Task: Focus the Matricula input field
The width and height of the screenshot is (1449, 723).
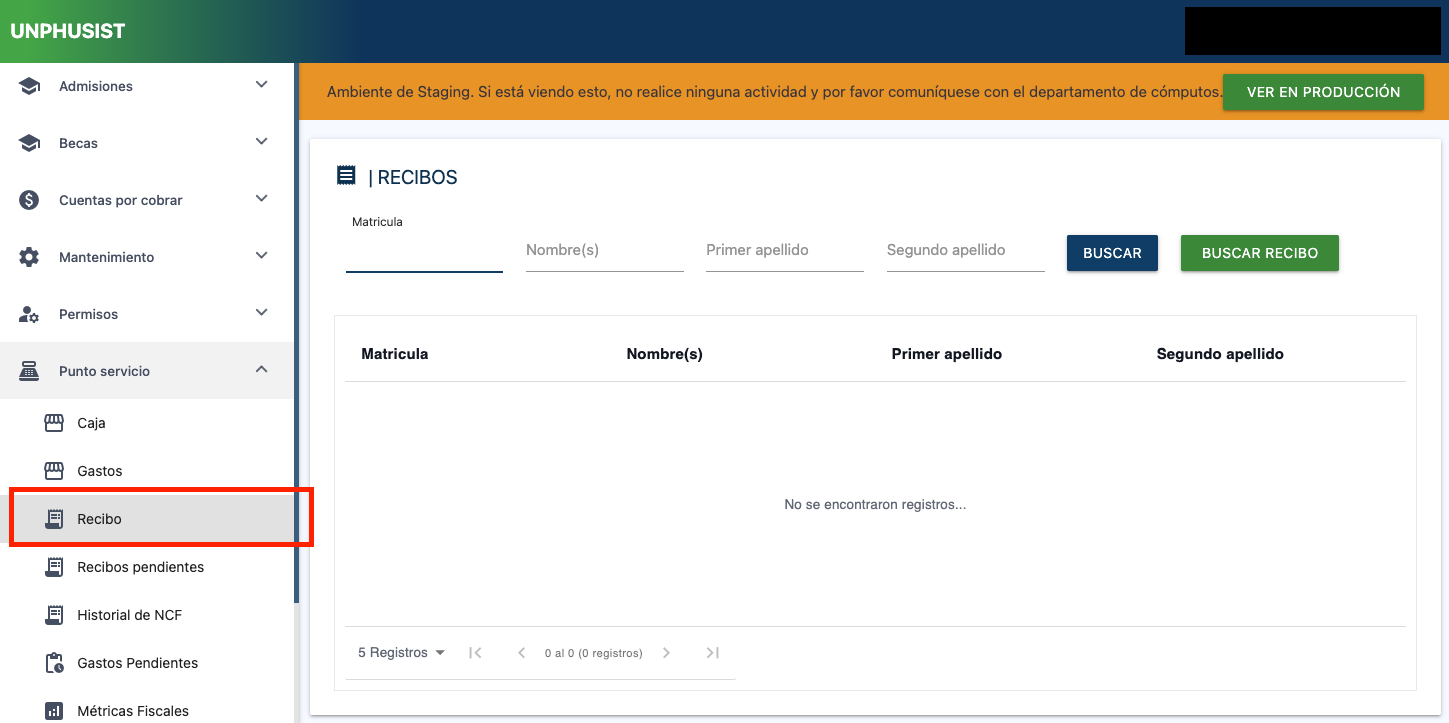Action: [x=424, y=252]
